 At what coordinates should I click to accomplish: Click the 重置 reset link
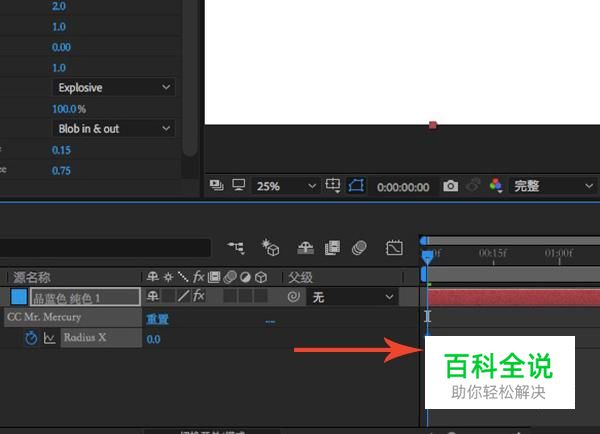[x=157, y=319]
